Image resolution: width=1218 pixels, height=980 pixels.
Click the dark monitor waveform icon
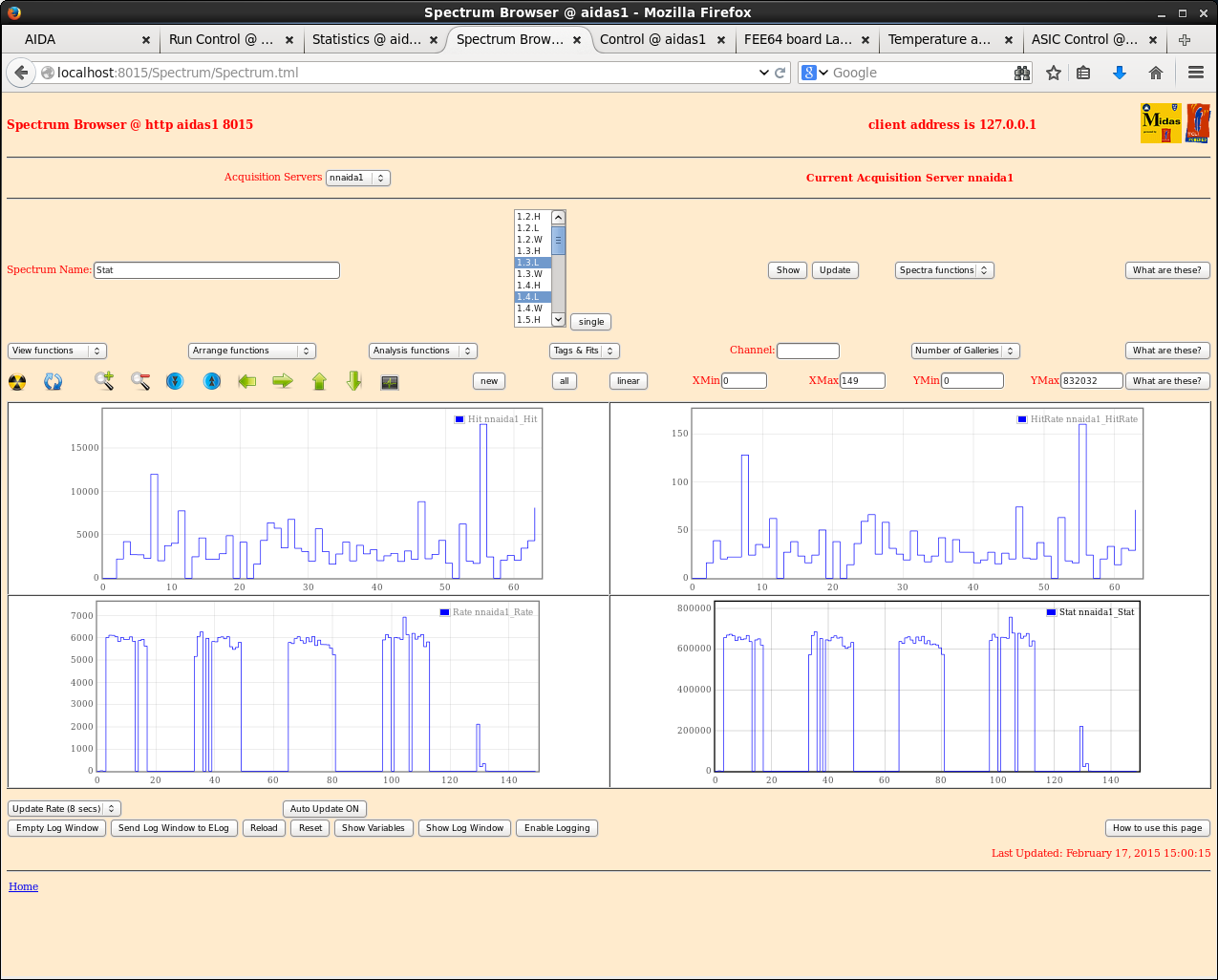(x=390, y=382)
